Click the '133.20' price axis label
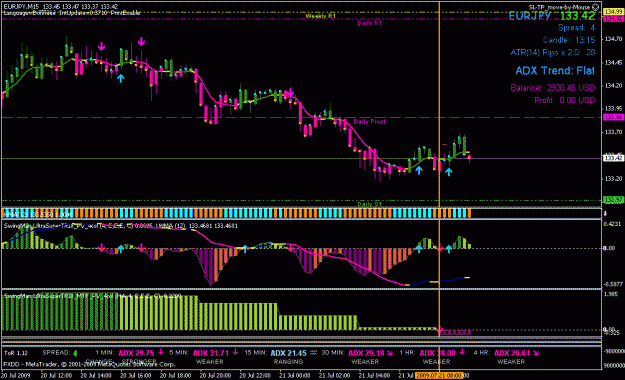This screenshot has width=625, height=380. (613, 179)
